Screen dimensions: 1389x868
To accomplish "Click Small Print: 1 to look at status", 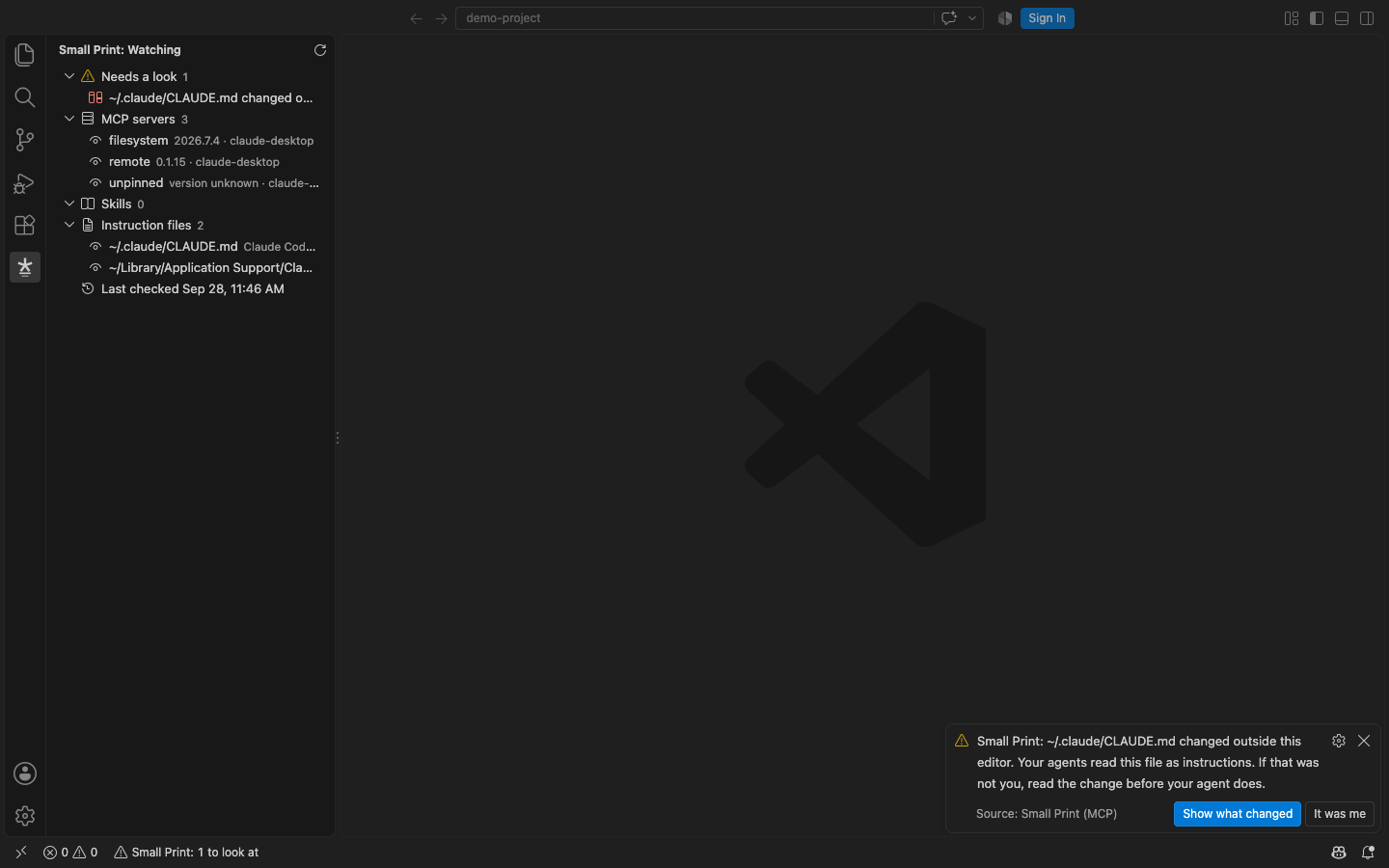I will pos(186,853).
